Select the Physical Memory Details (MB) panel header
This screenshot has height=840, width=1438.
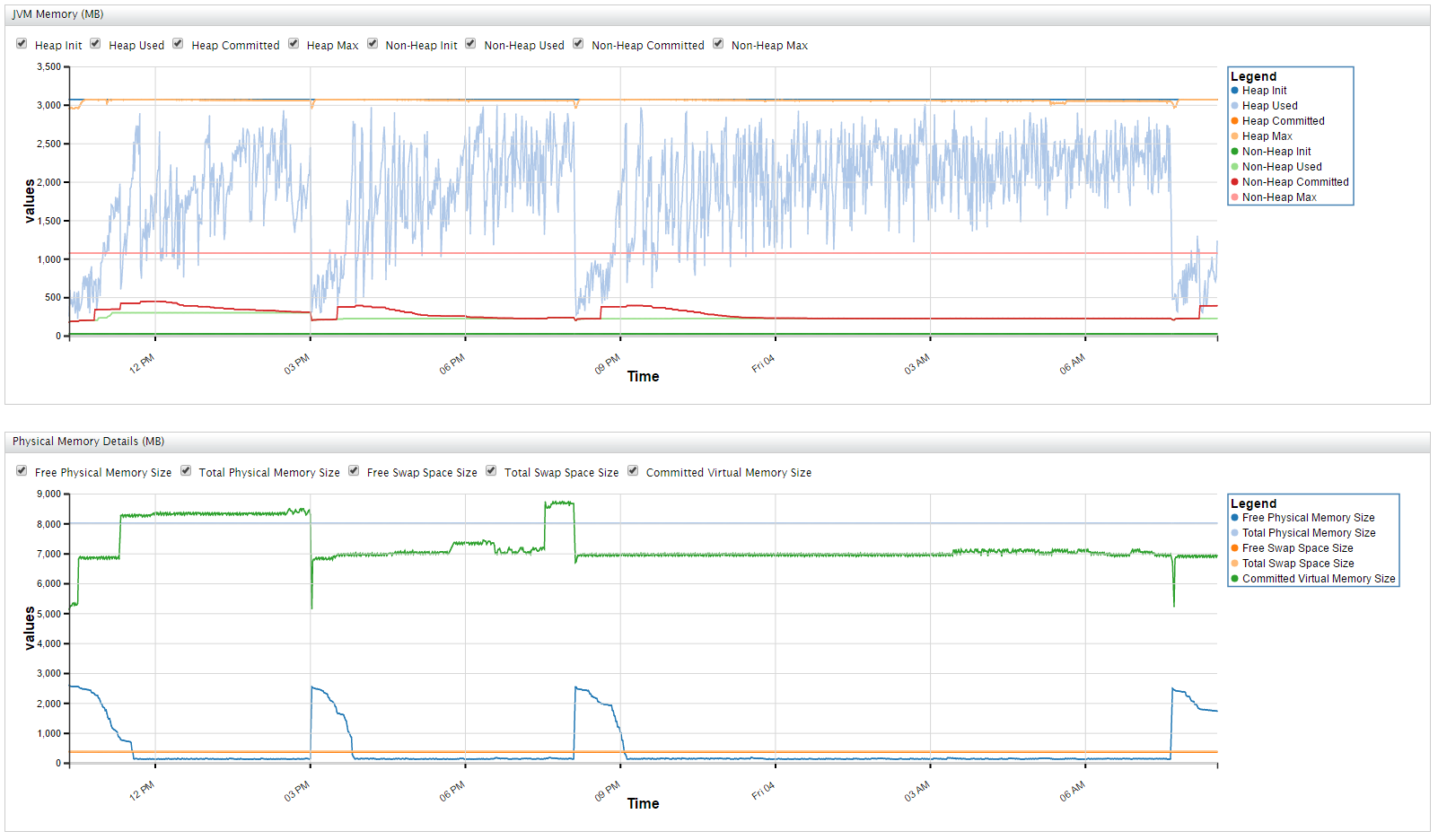point(717,442)
